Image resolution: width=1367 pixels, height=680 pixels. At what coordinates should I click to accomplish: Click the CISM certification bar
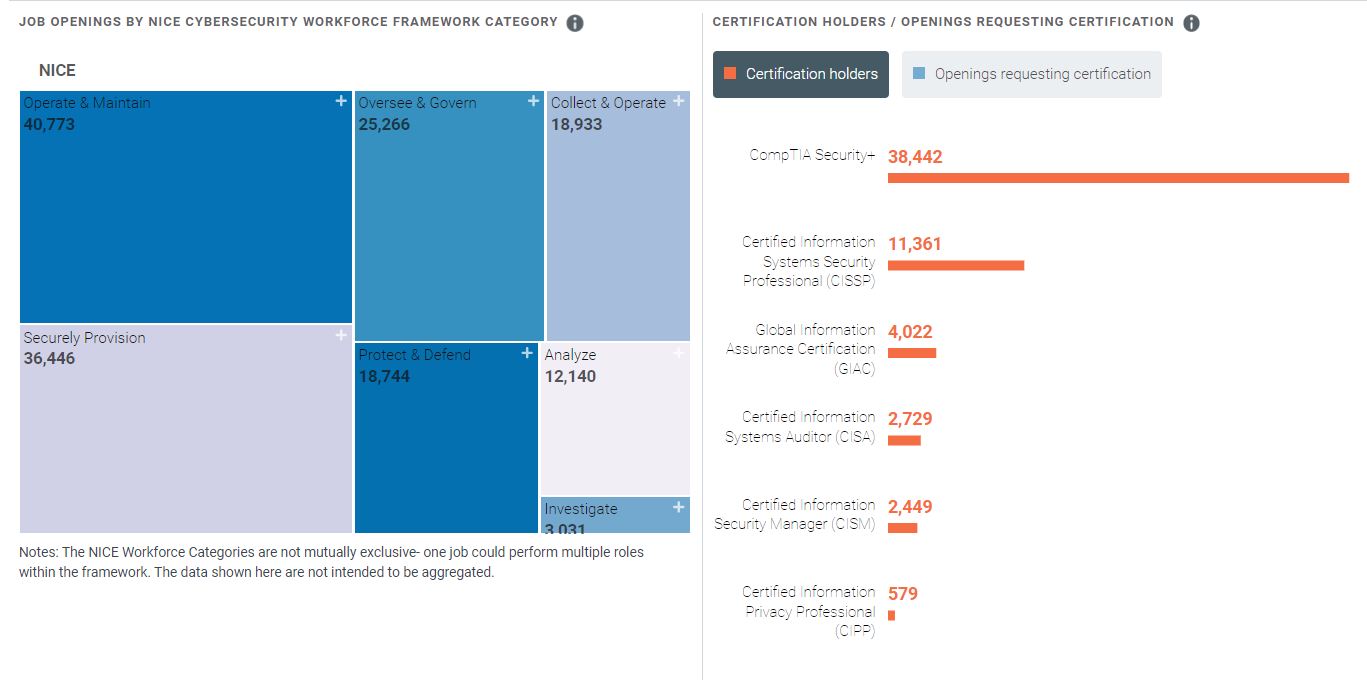(x=902, y=528)
